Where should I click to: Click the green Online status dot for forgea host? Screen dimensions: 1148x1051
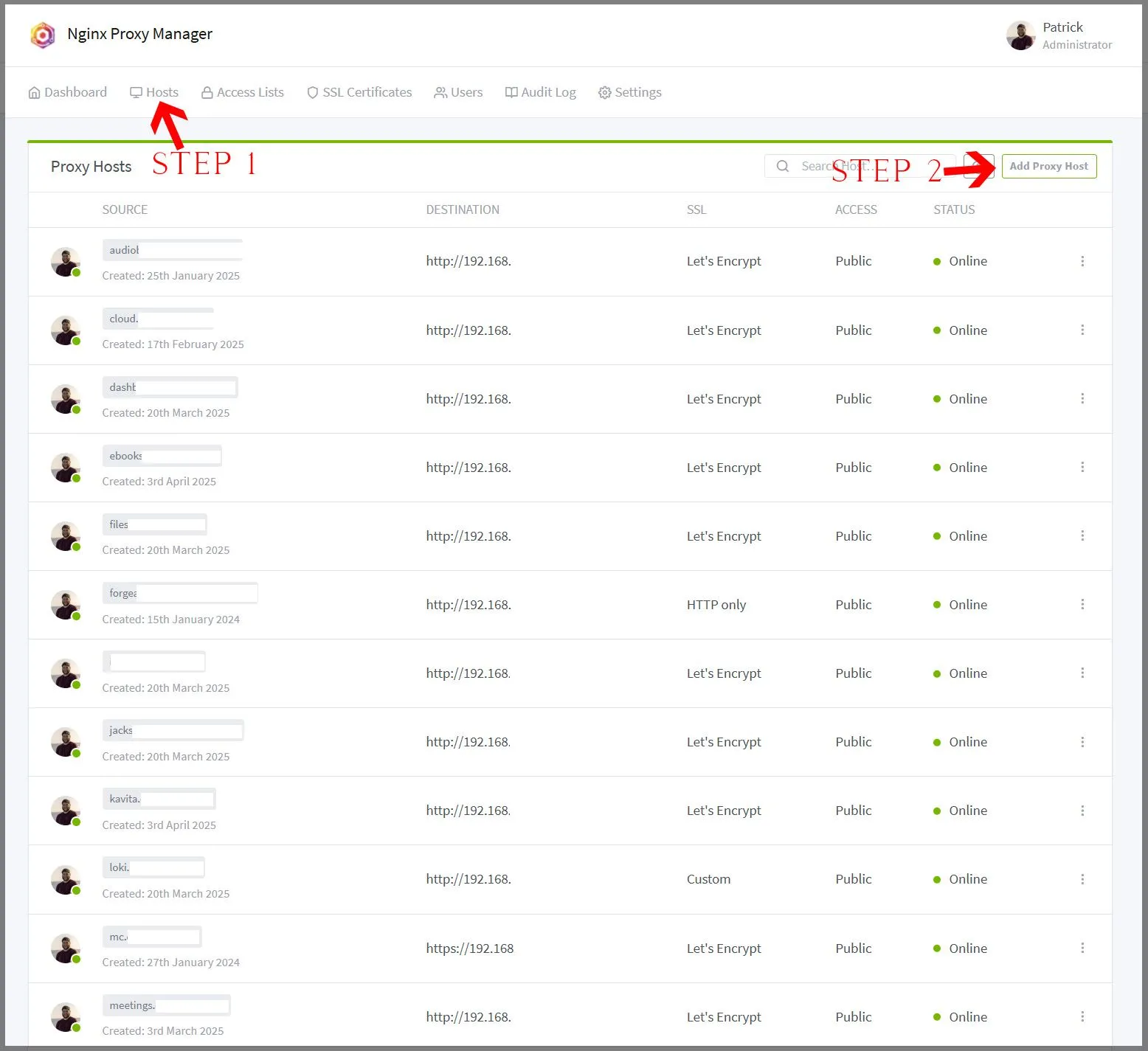click(936, 604)
